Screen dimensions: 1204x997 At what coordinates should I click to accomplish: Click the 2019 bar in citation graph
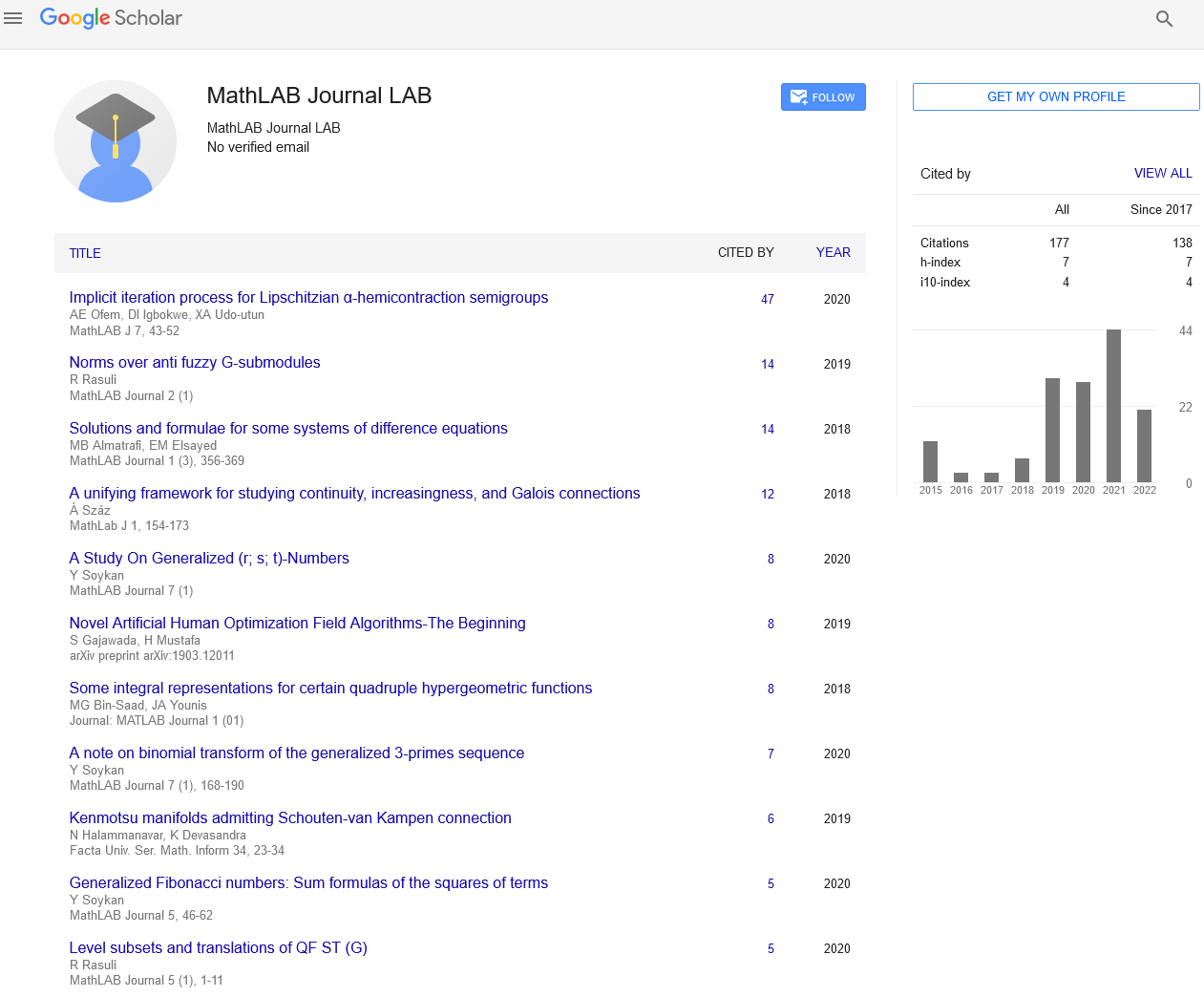[x=1052, y=430]
